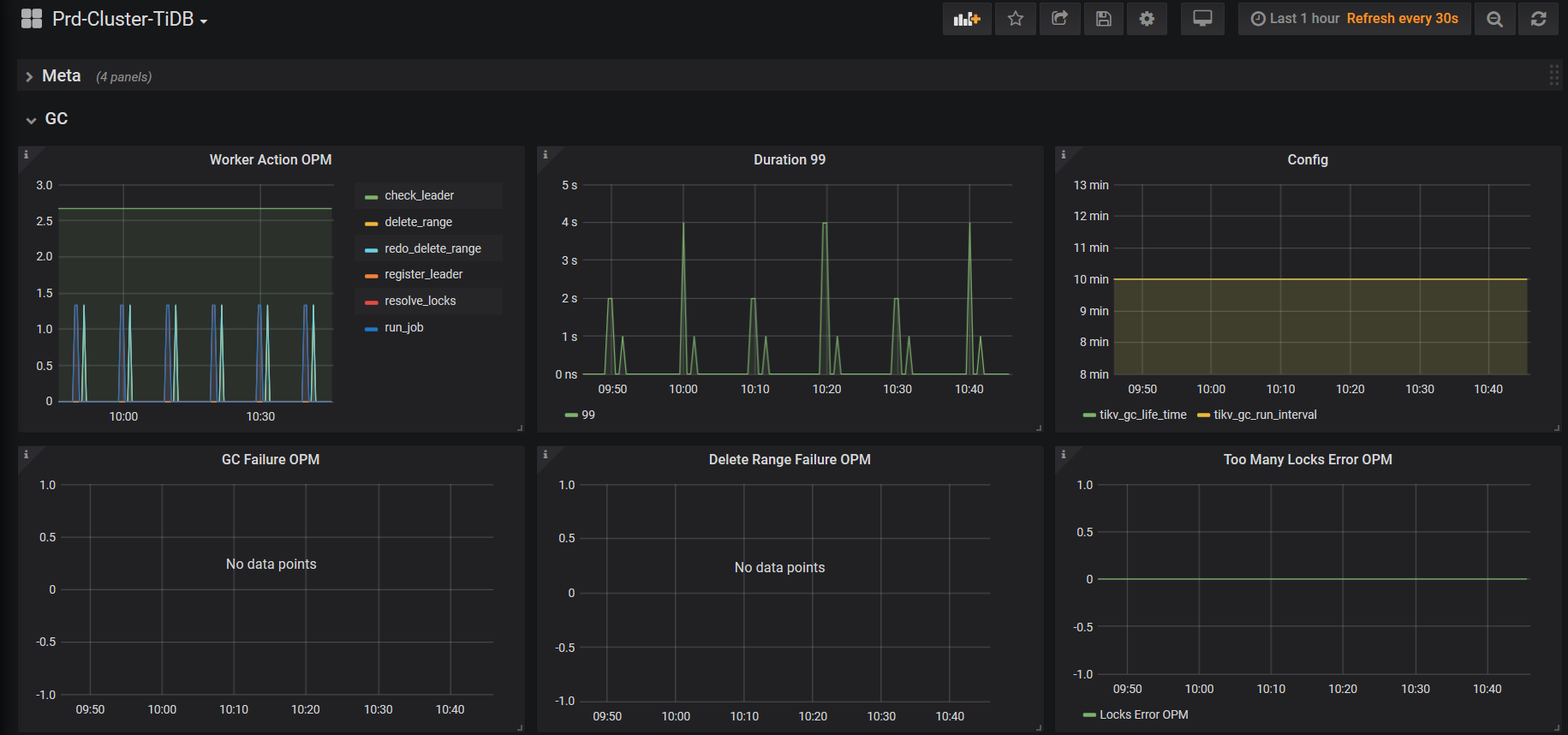Toggle tikv_gc_run_interval legend series
This screenshot has width=1568, height=735.
click(x=1264, y=415)
